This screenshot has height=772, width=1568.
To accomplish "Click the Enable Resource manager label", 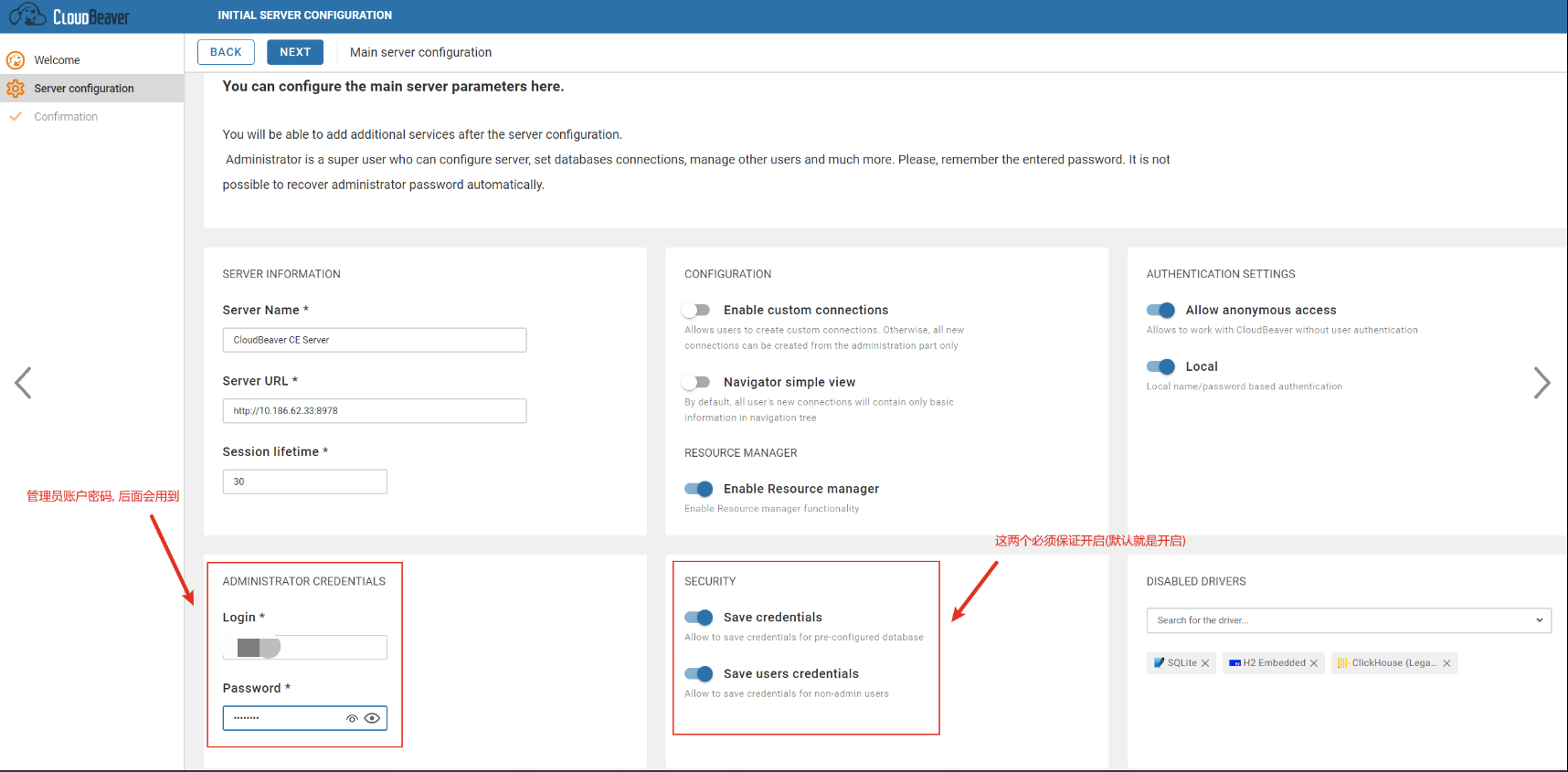I will (x=801, y=489).
